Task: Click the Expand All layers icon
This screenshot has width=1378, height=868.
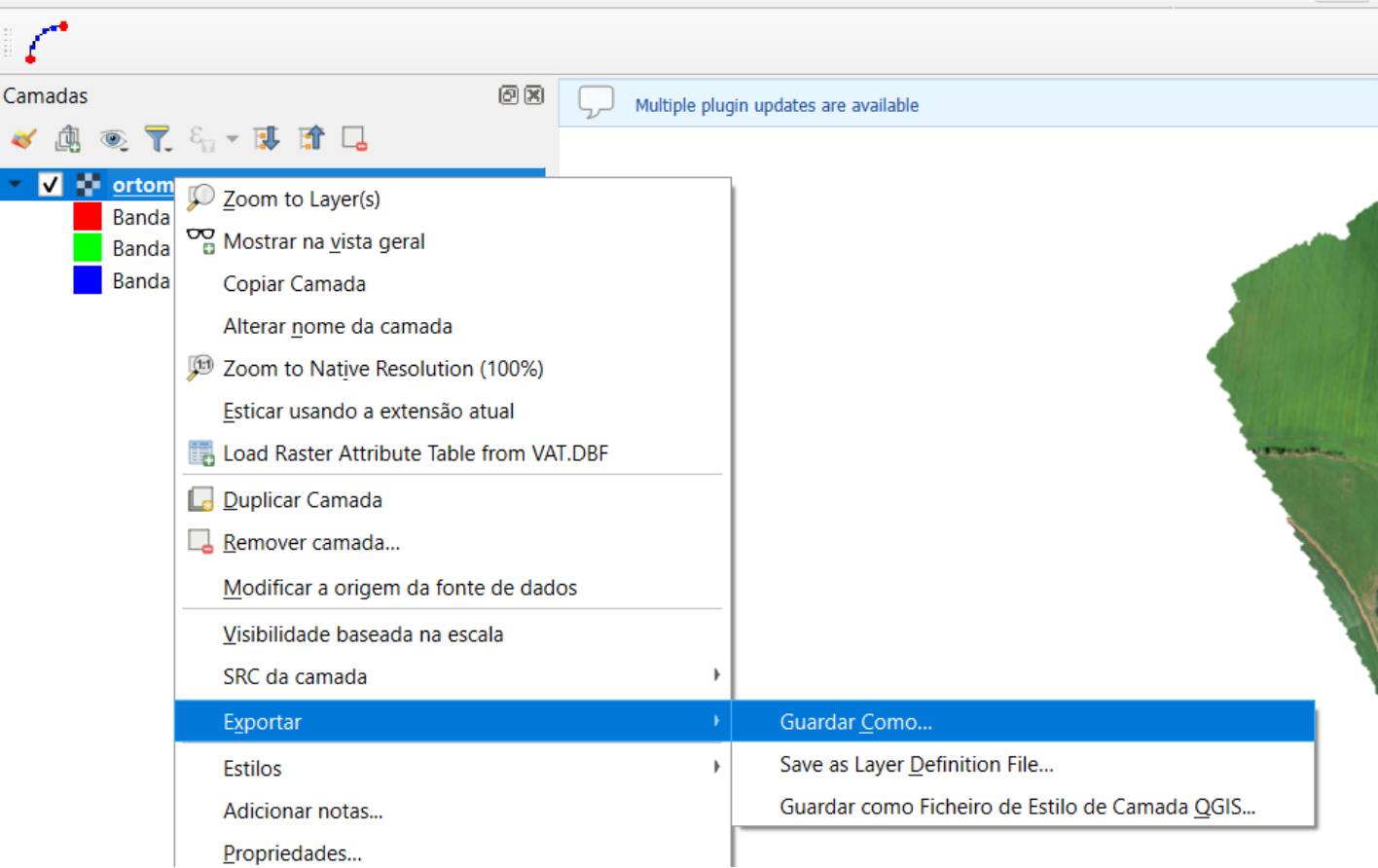Action: (267, 139)
